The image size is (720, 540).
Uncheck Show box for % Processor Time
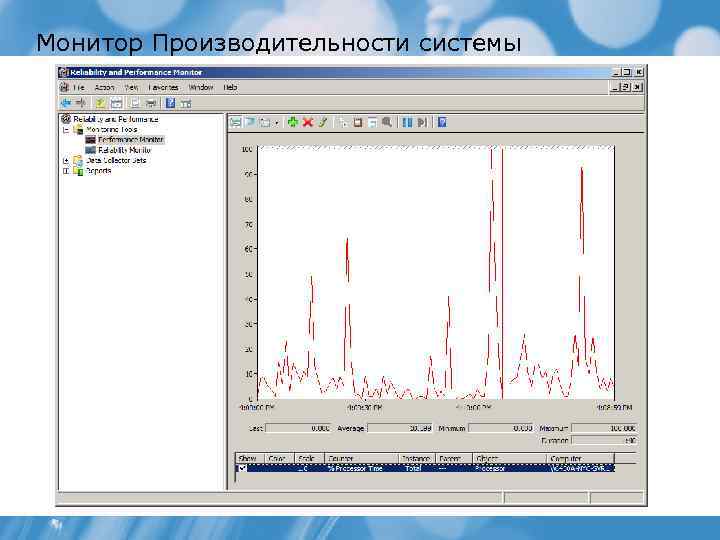[242, 468]
